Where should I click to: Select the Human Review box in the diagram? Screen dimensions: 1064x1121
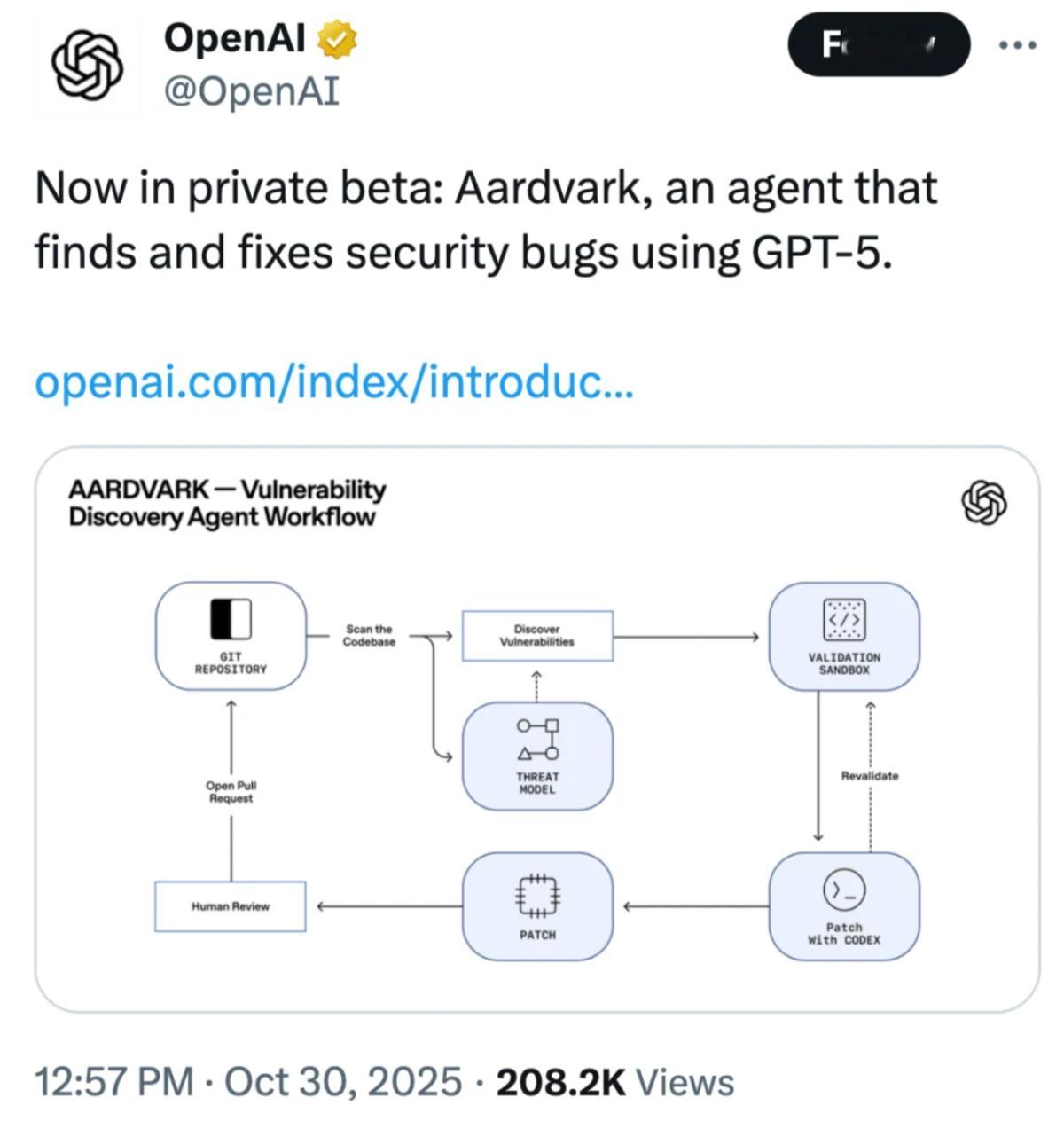point(230,906)
